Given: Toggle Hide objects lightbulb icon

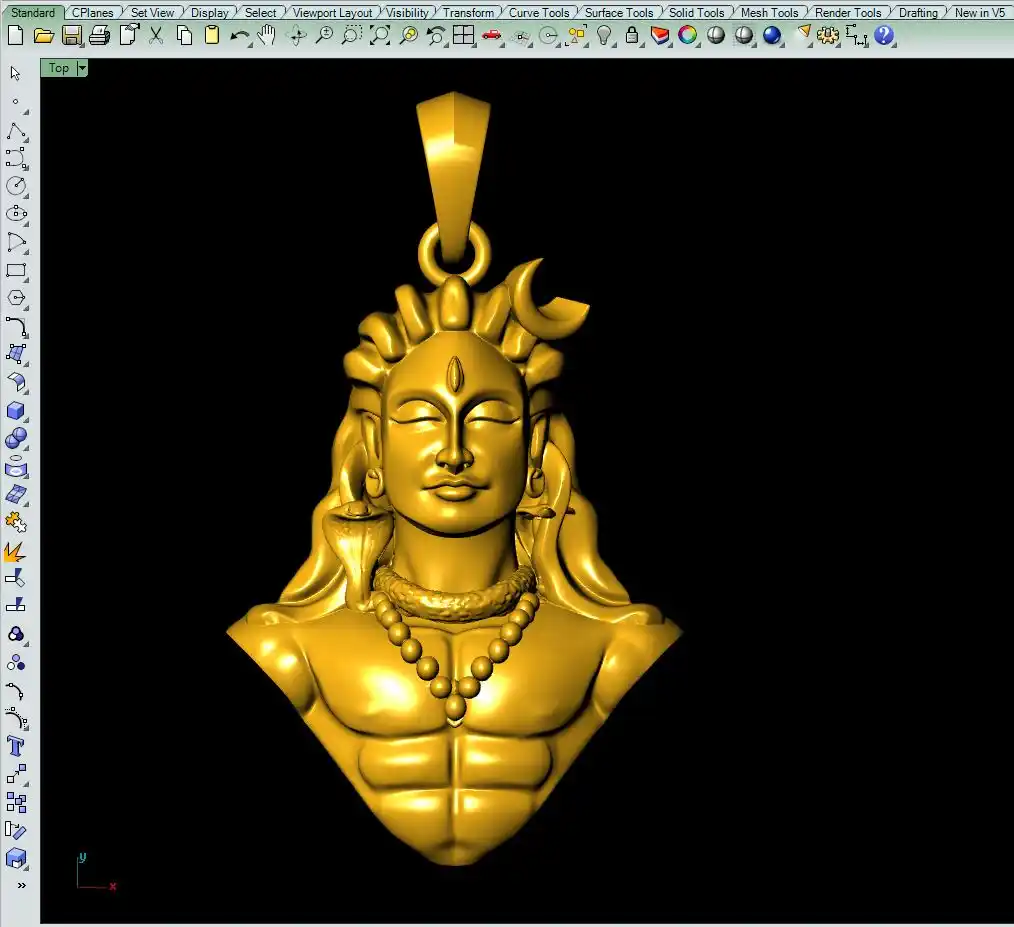Looking at the screenshot, I should [604, 36].
